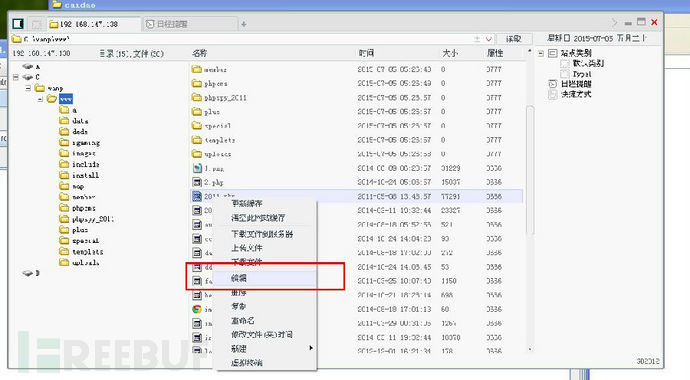The image size is (690, 380).
Task: Click the templets folder icon in the file list
Action: [197, 140]
